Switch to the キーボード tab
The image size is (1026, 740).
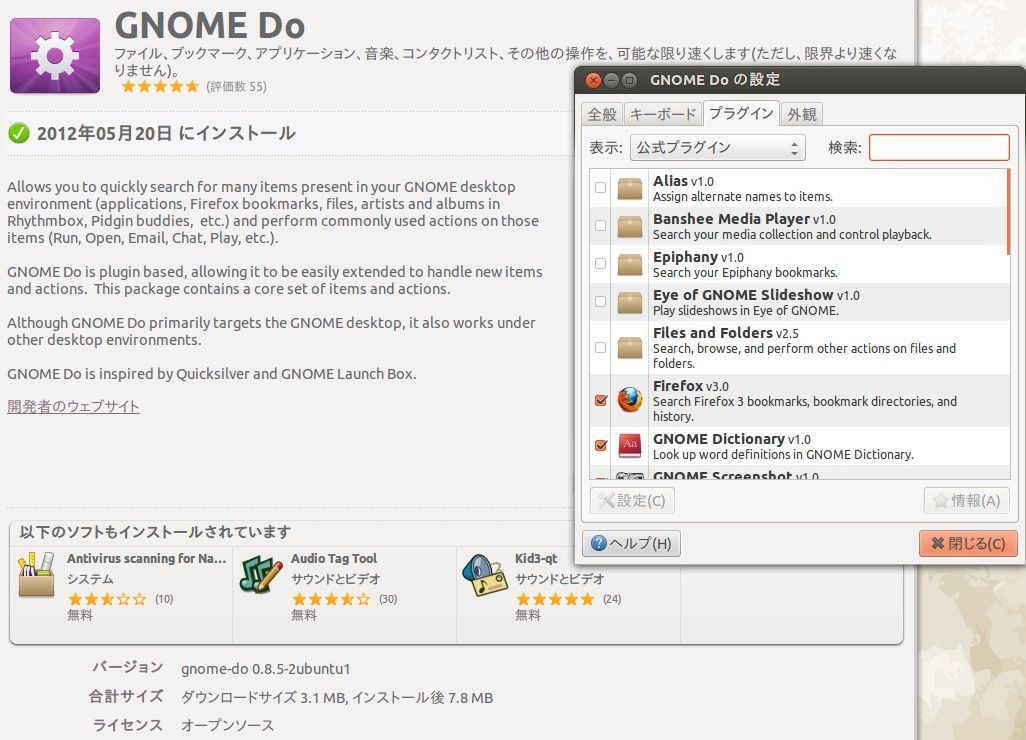point(663,115)
